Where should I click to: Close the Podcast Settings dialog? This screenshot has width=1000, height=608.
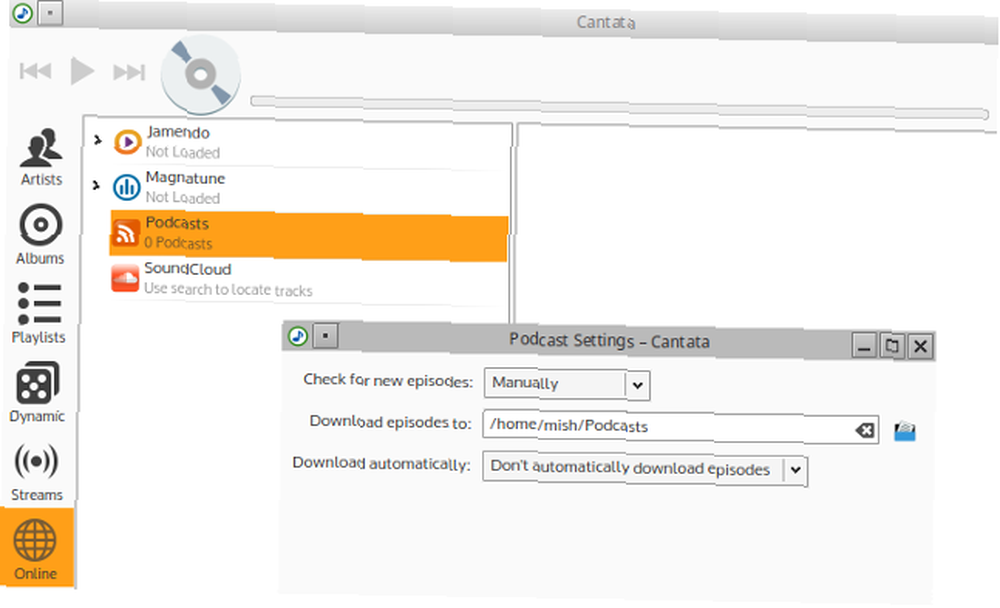(x=920, y=346)
